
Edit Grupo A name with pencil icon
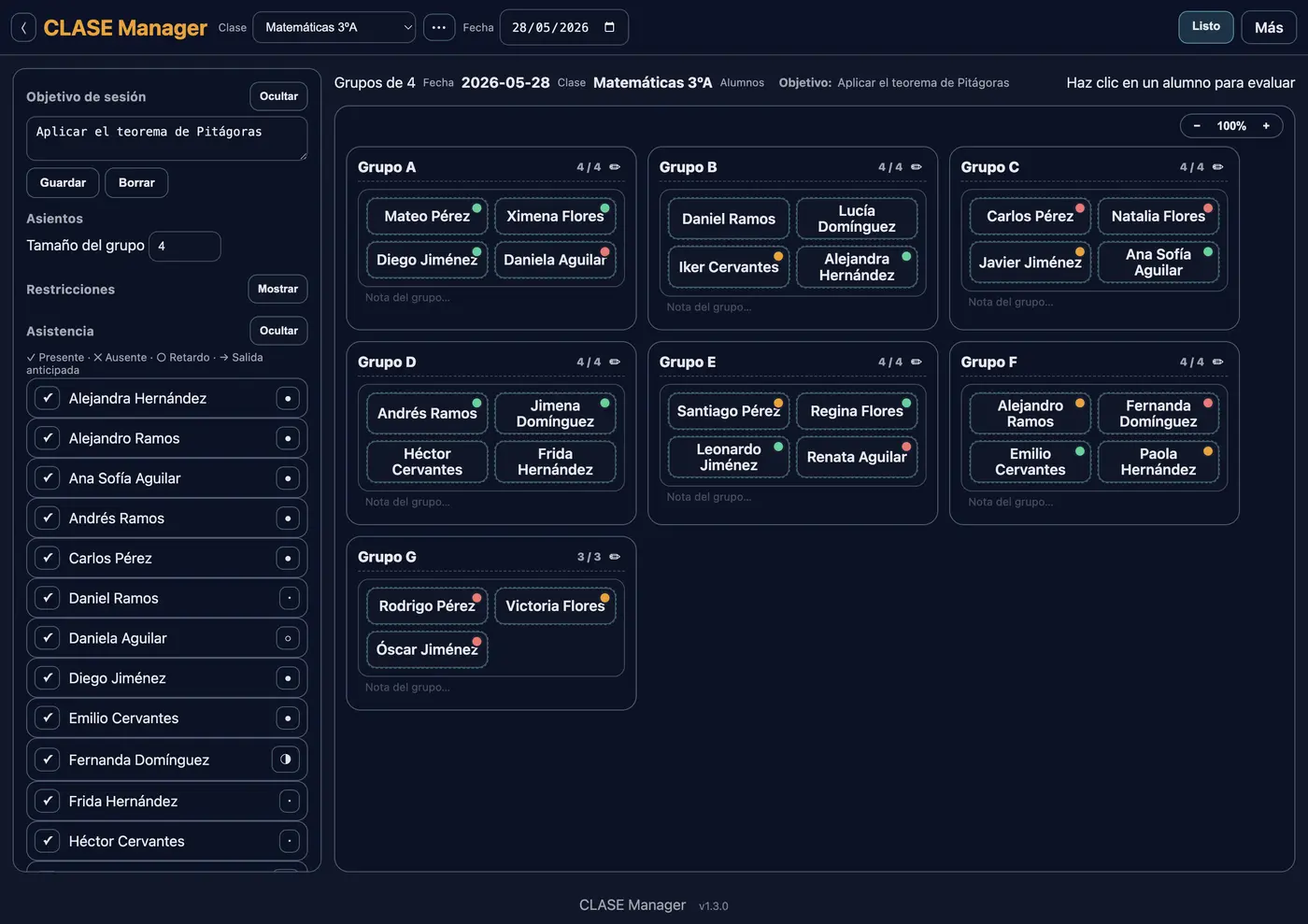coord(615,167)
